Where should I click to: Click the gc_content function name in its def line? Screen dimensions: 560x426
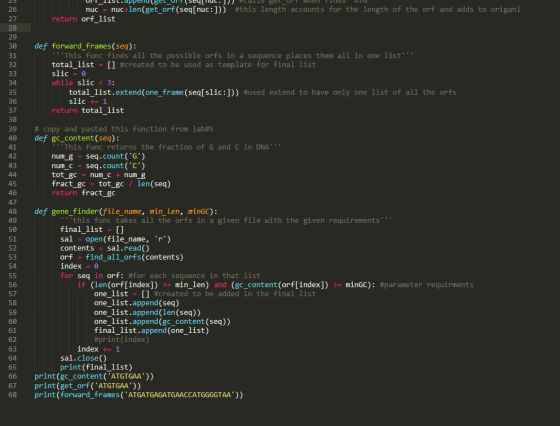coord(72,138)
